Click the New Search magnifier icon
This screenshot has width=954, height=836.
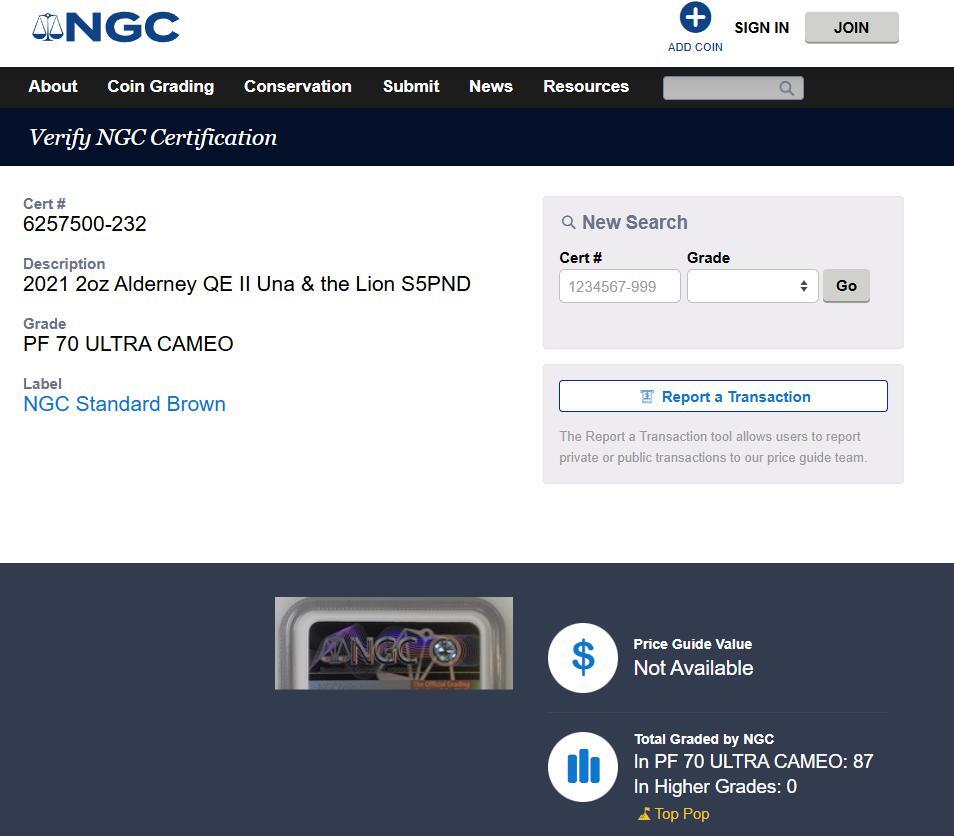568,223
